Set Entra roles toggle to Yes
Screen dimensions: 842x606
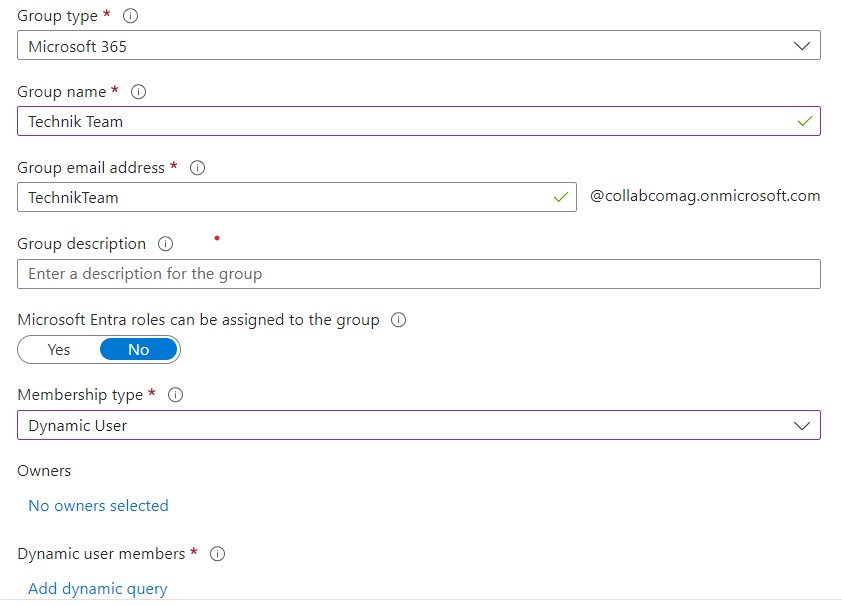(59, 350)
